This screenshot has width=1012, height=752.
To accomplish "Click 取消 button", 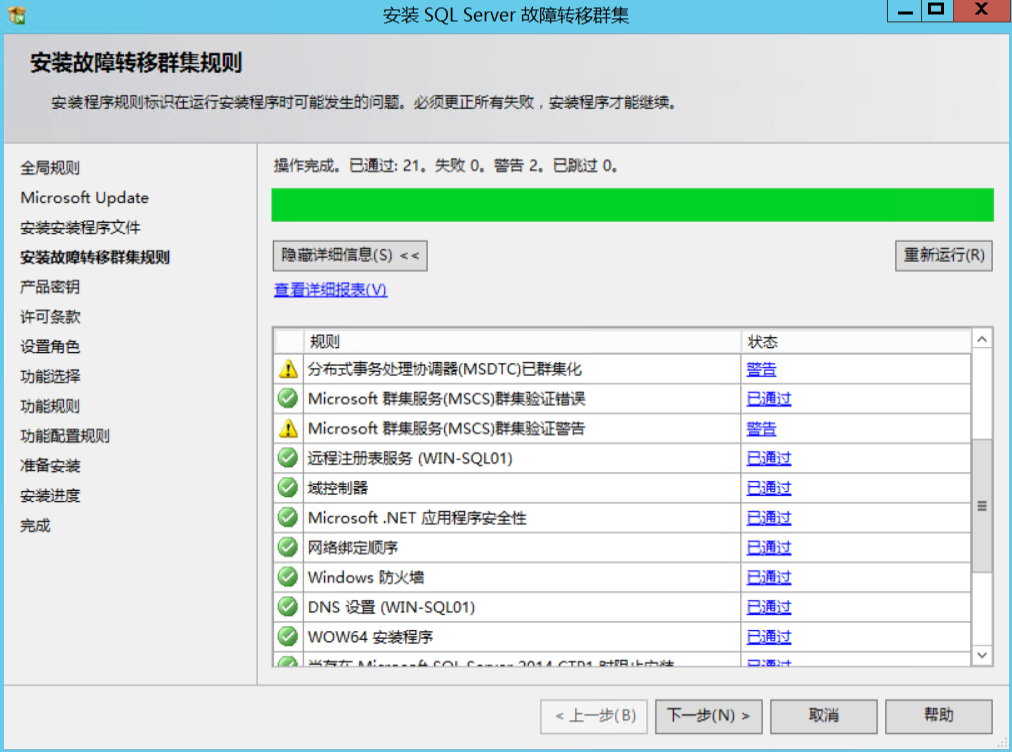I will [824, 716].
